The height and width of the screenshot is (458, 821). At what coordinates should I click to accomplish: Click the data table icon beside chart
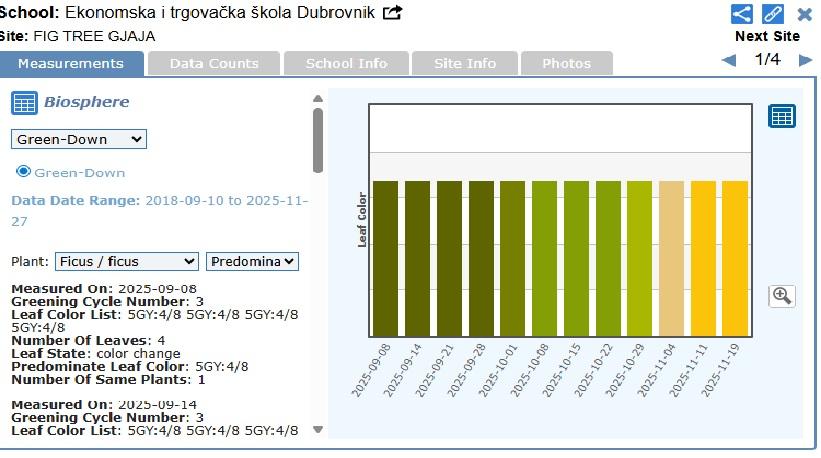click(781, 116)
